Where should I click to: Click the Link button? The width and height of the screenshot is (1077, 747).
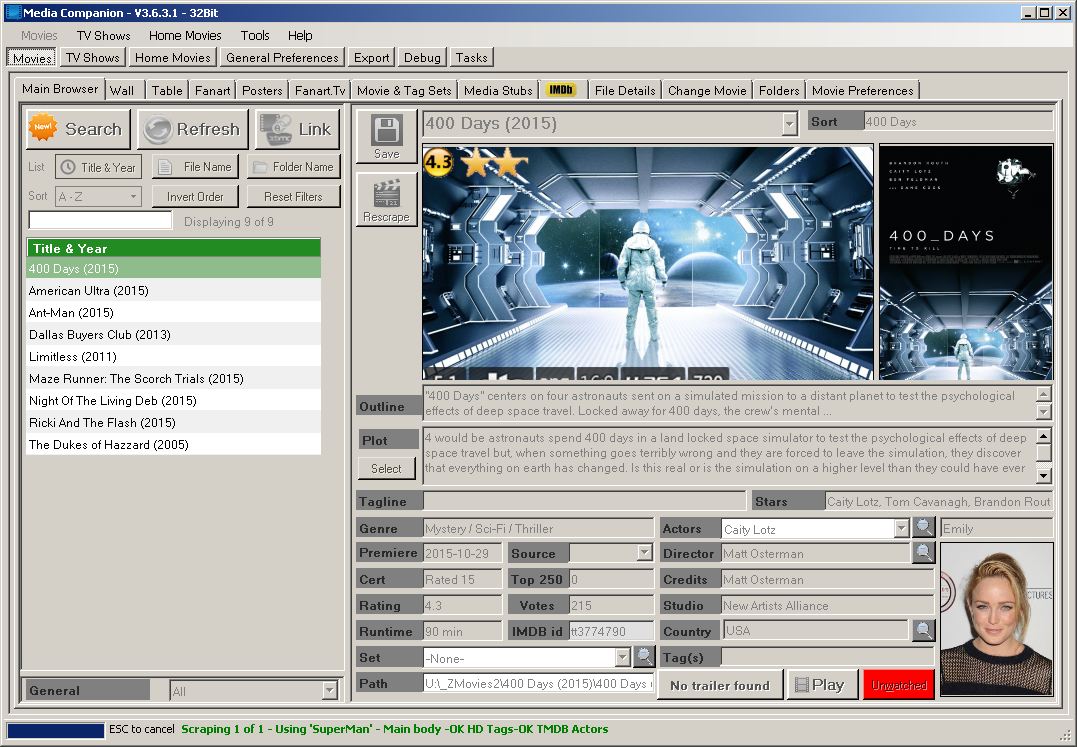(297, 129)
